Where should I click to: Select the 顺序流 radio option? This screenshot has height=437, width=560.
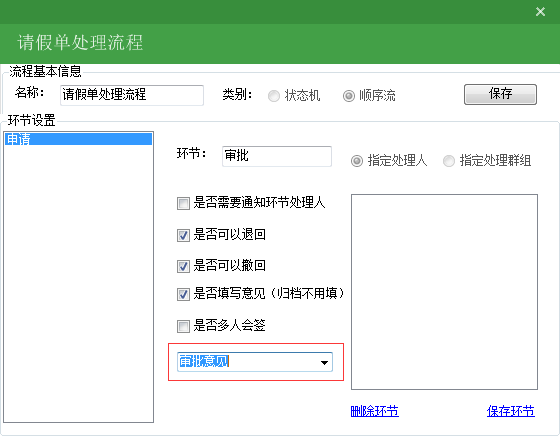(349, 96)
